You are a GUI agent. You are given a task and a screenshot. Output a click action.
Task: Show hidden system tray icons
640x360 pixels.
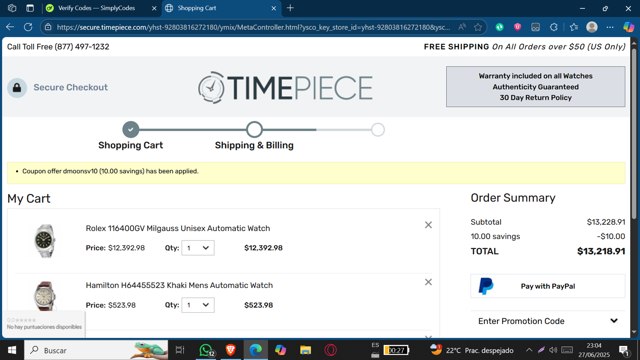[529, 350]
